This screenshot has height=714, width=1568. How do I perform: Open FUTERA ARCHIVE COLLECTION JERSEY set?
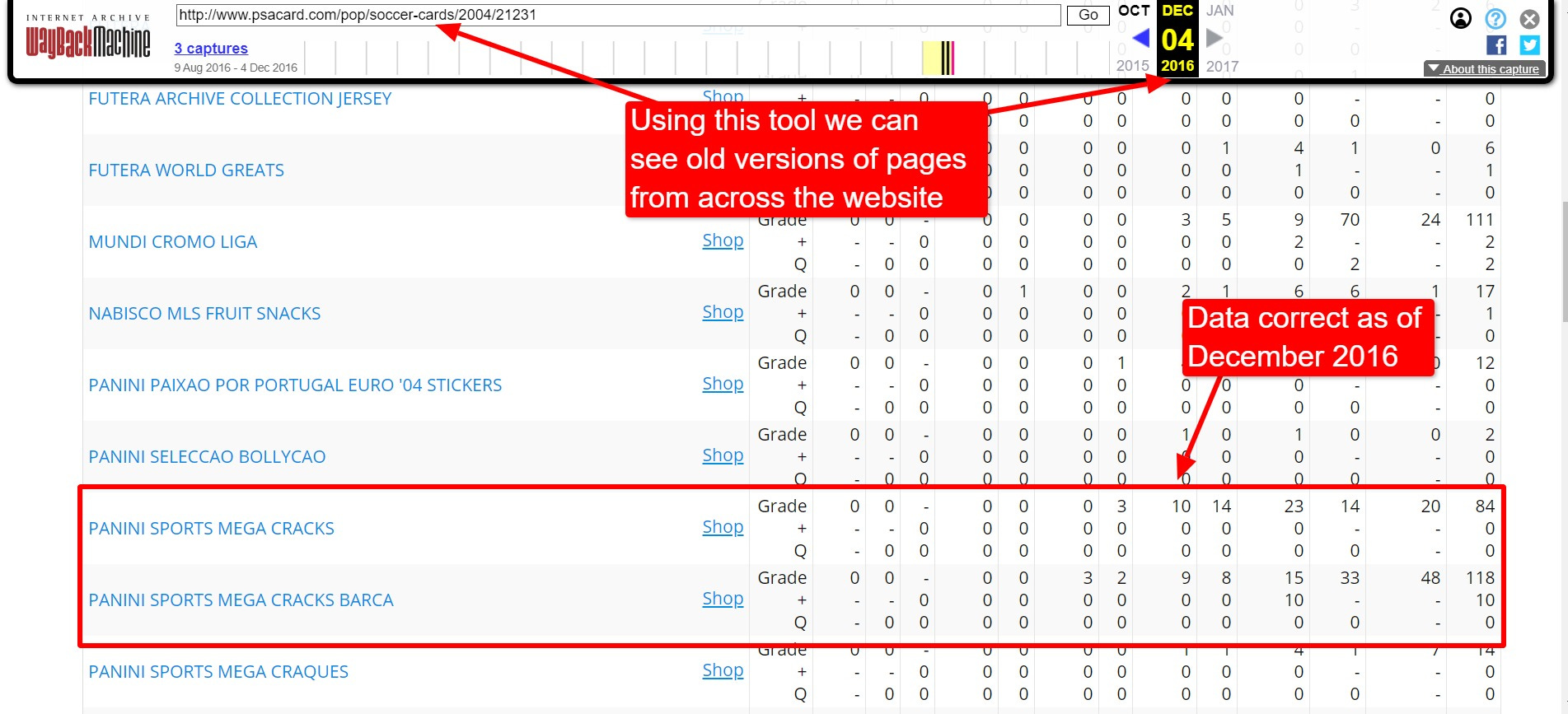pos(240,99)
